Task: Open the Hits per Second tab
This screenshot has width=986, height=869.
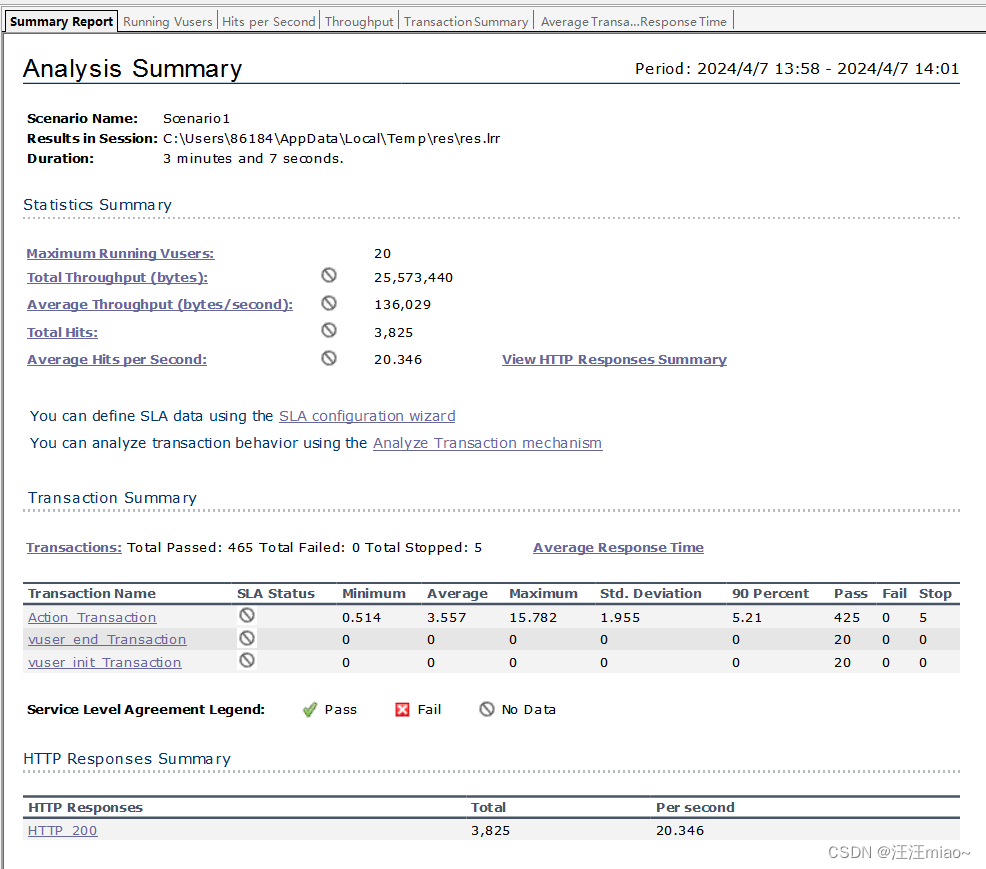Action: click(x=269, y=21)
